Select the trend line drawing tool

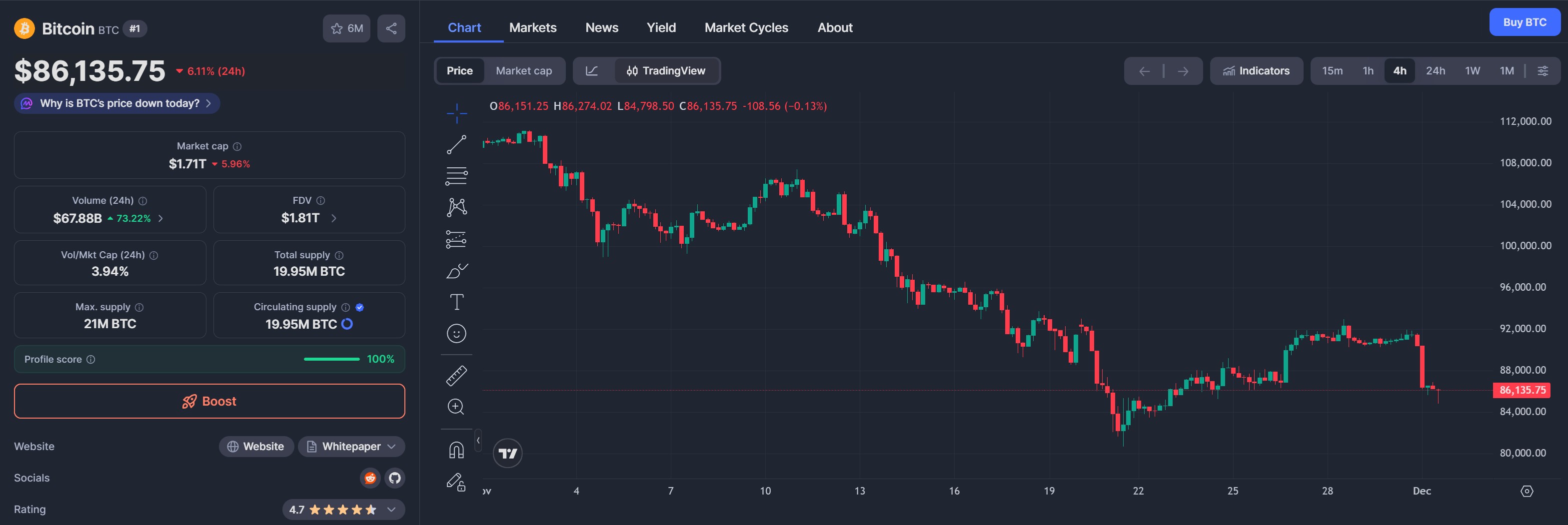pyautogui.click(x=456, y=145)
